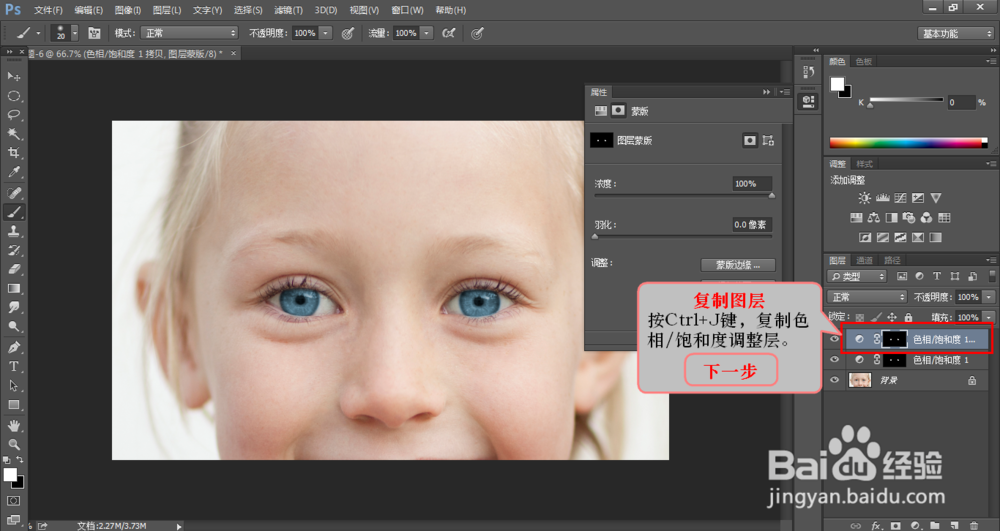The height and width of the screenshot is (531, 1000).
Task: Open the layer blend mode 正常 dropdown
Action: tap(867, 297)
